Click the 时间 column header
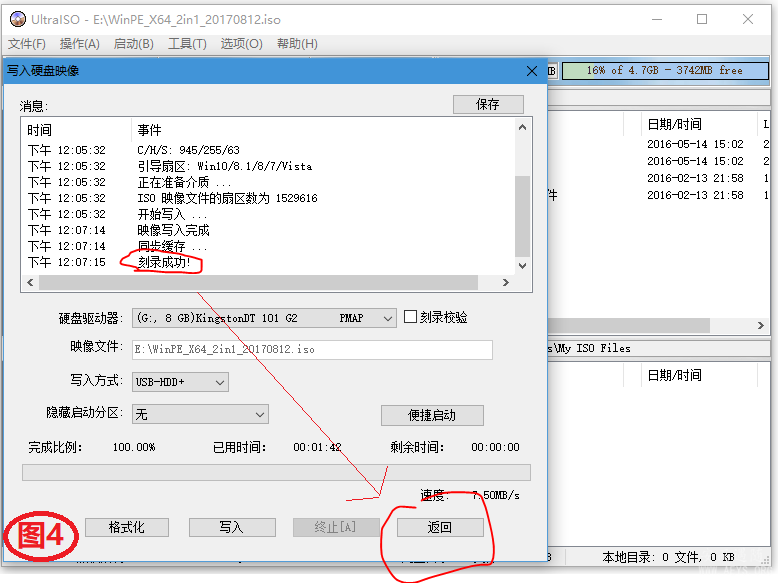The image size is (778, 583). coord(40,130)
